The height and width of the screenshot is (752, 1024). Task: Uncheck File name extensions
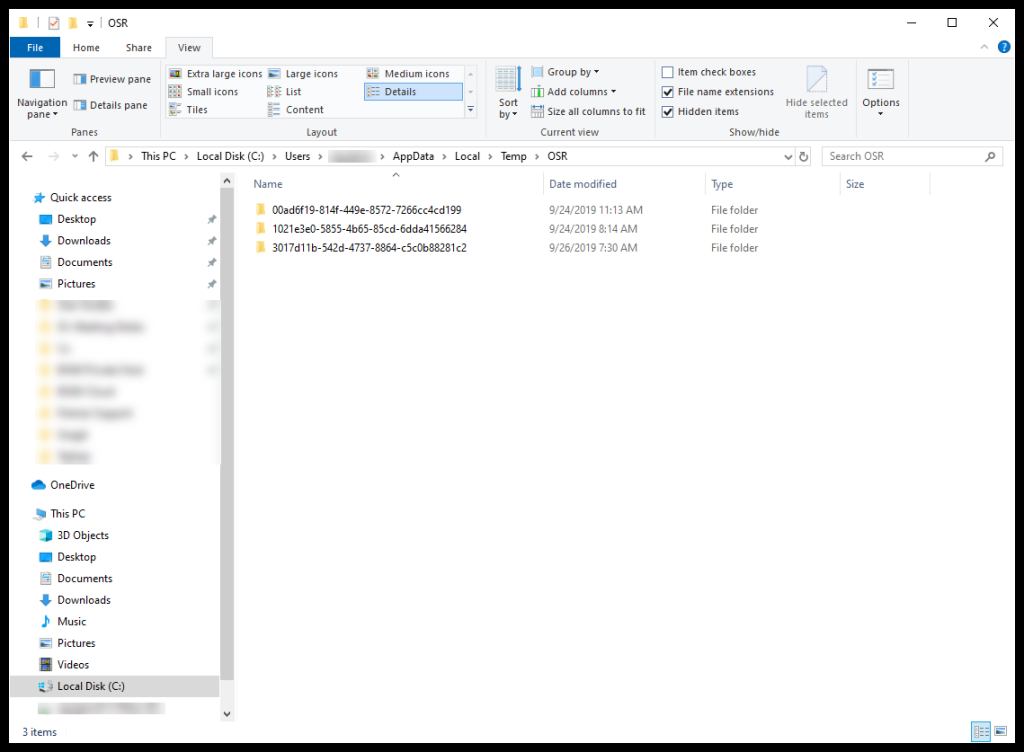click(668, 92)
